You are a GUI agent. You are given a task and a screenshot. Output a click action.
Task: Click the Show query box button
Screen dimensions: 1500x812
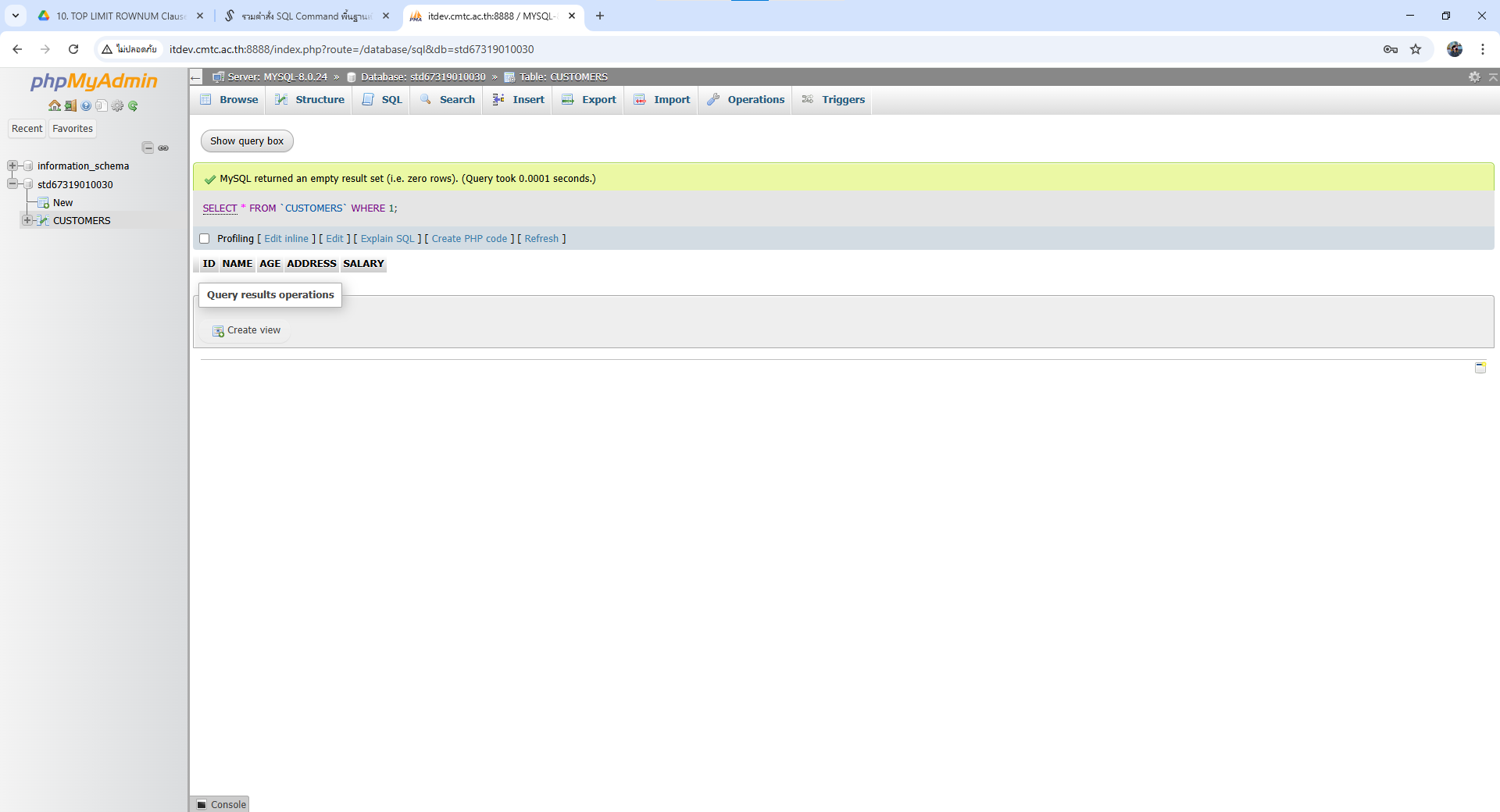247,141
